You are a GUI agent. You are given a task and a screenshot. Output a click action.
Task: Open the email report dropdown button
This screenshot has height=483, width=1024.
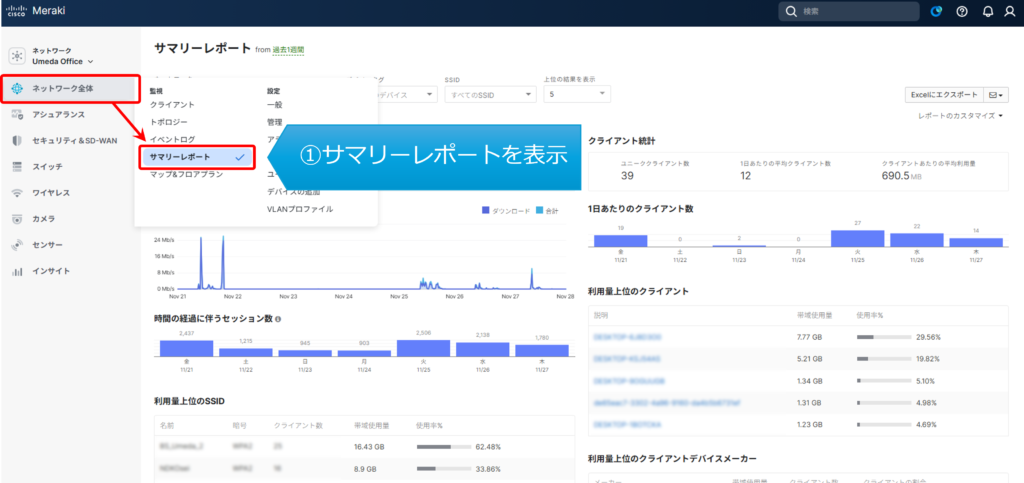click(996, 94)
